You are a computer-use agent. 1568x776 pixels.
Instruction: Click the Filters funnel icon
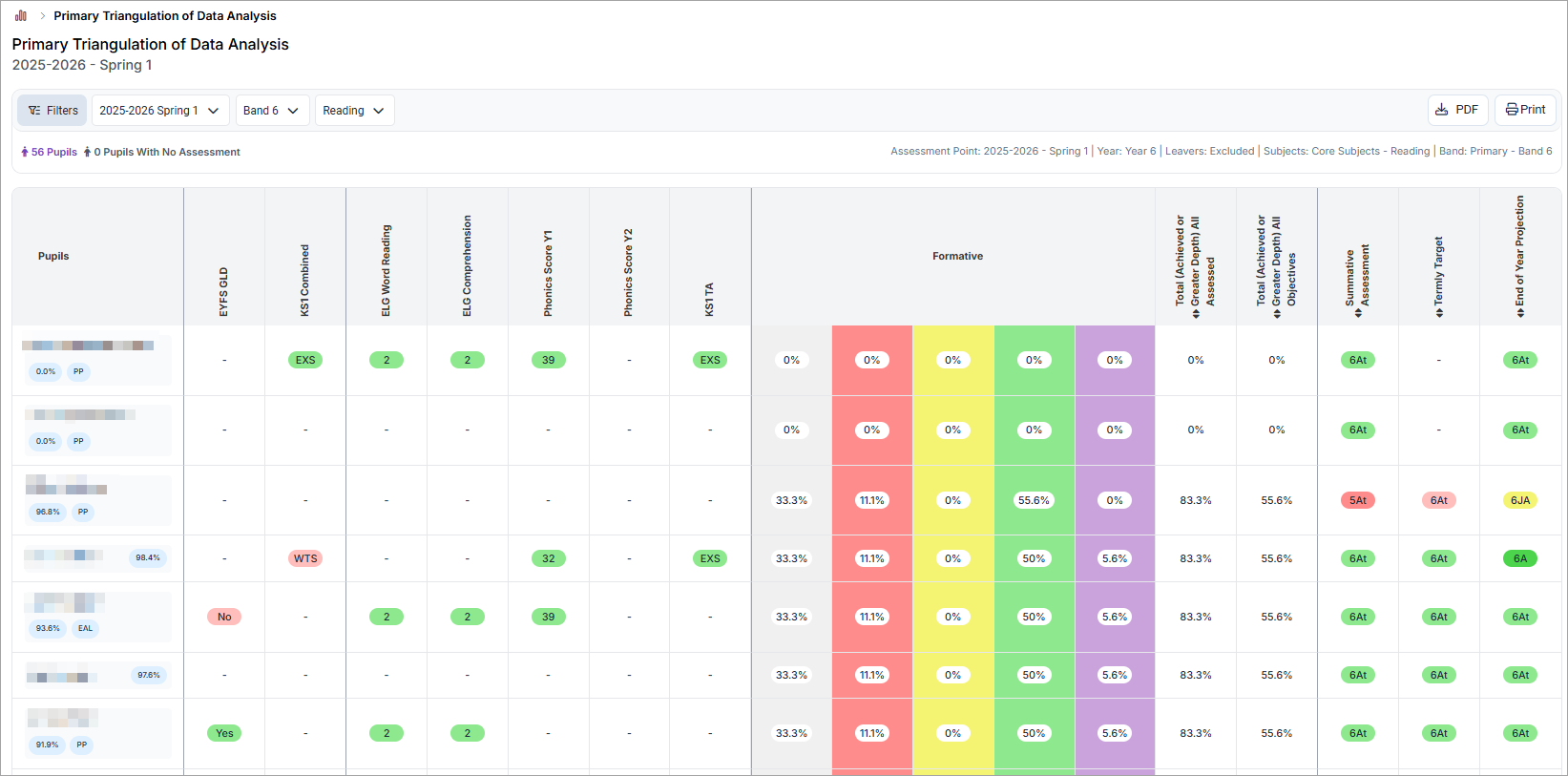click(x=34, y=111)
